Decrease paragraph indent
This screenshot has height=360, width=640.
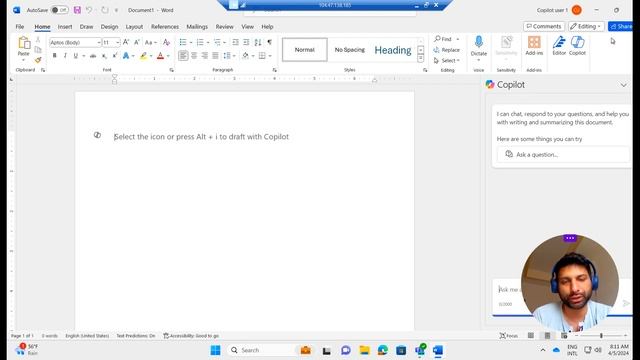tap(236, 42)
